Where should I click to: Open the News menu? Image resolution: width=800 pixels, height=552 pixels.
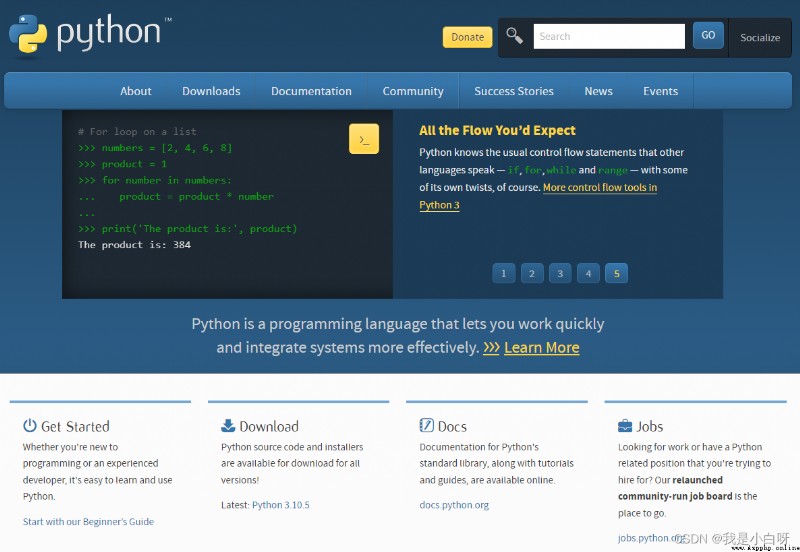click(598, 91)
